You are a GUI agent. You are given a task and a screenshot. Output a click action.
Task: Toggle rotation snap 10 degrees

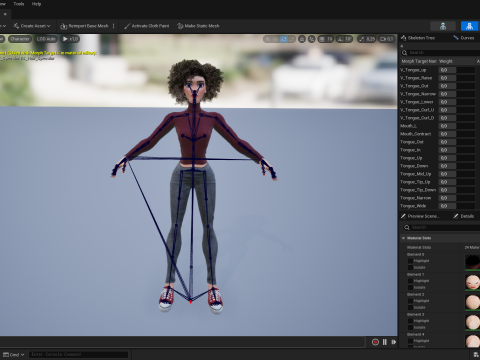[344, 39]
